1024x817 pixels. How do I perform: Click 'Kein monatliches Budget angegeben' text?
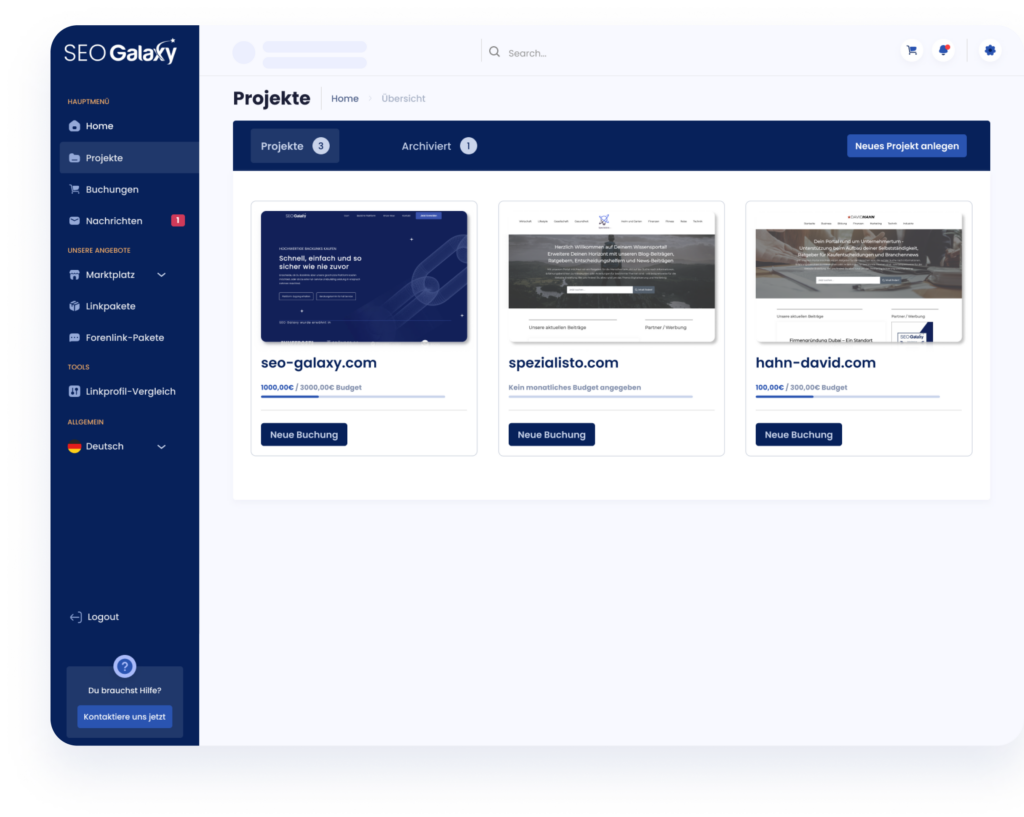575,387
